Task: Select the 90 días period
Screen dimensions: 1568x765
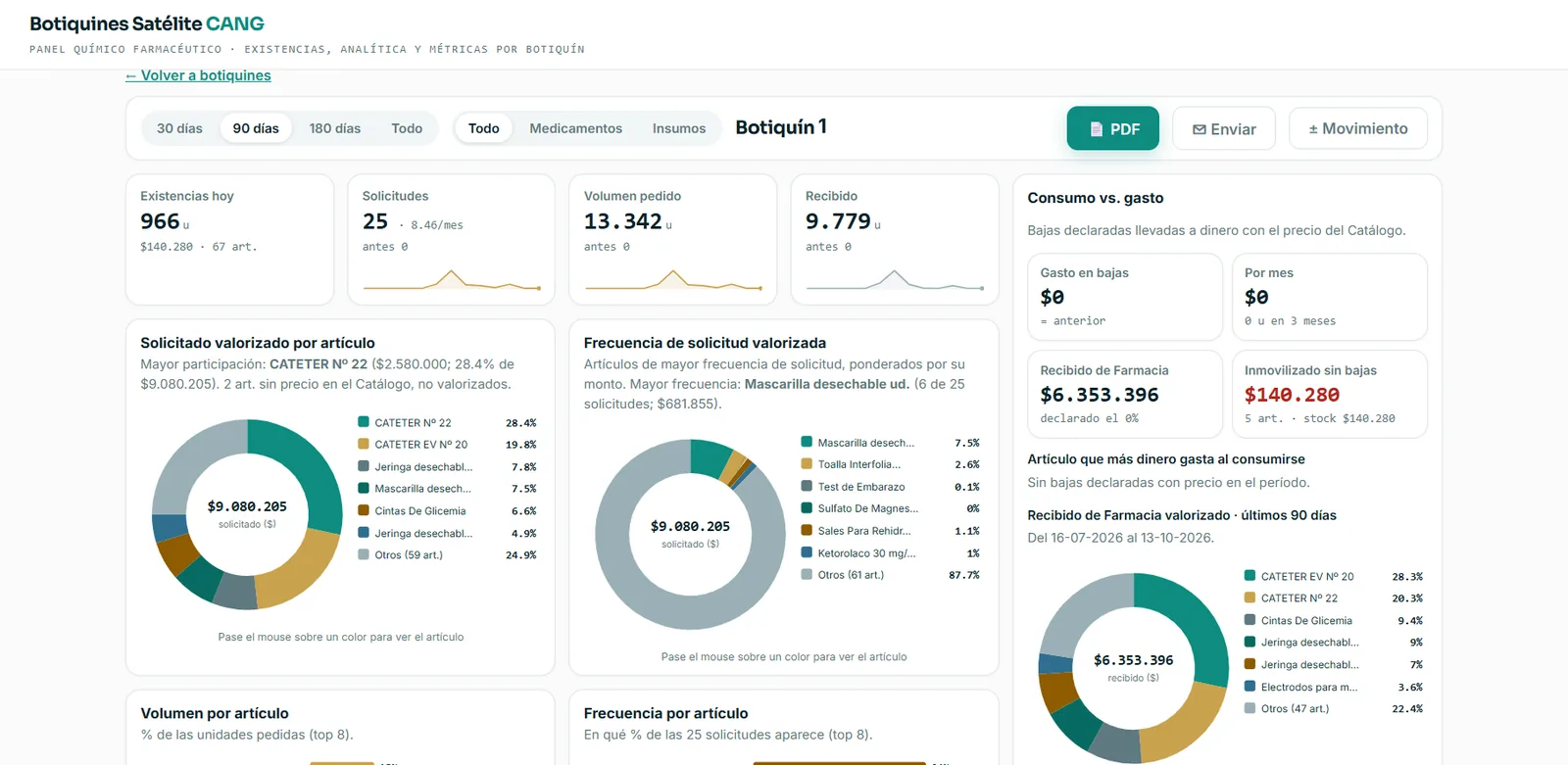Action: click(x=256, y=128)
